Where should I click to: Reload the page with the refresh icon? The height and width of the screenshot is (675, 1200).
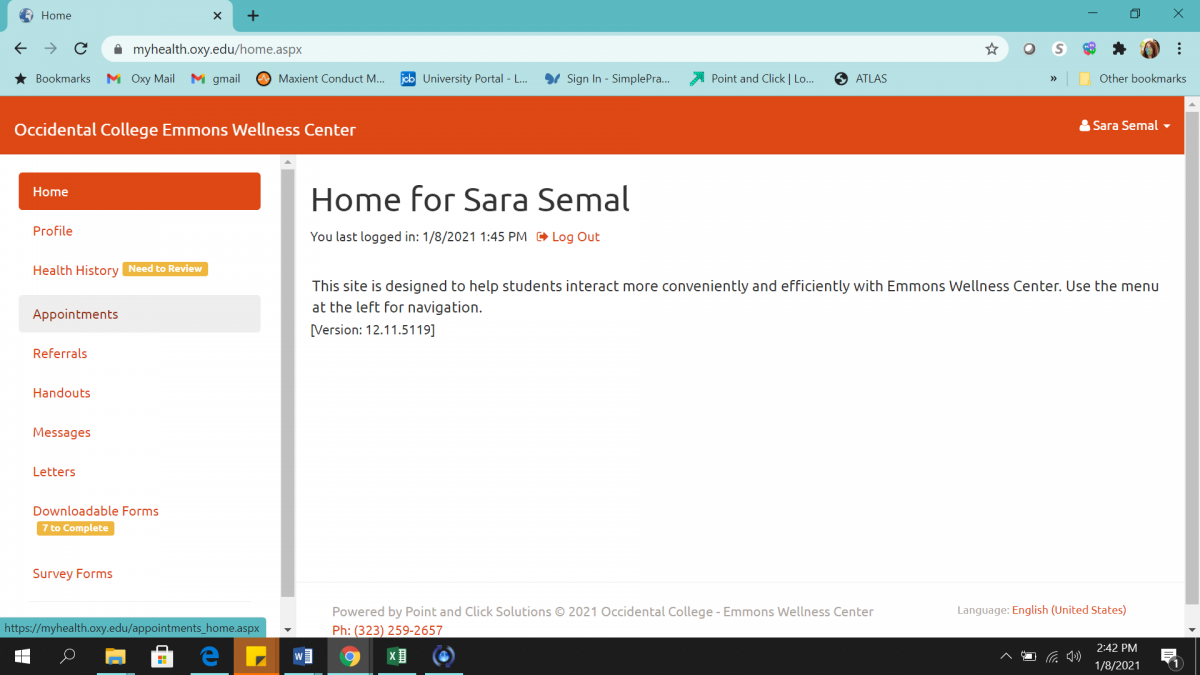tap(82, 48)
